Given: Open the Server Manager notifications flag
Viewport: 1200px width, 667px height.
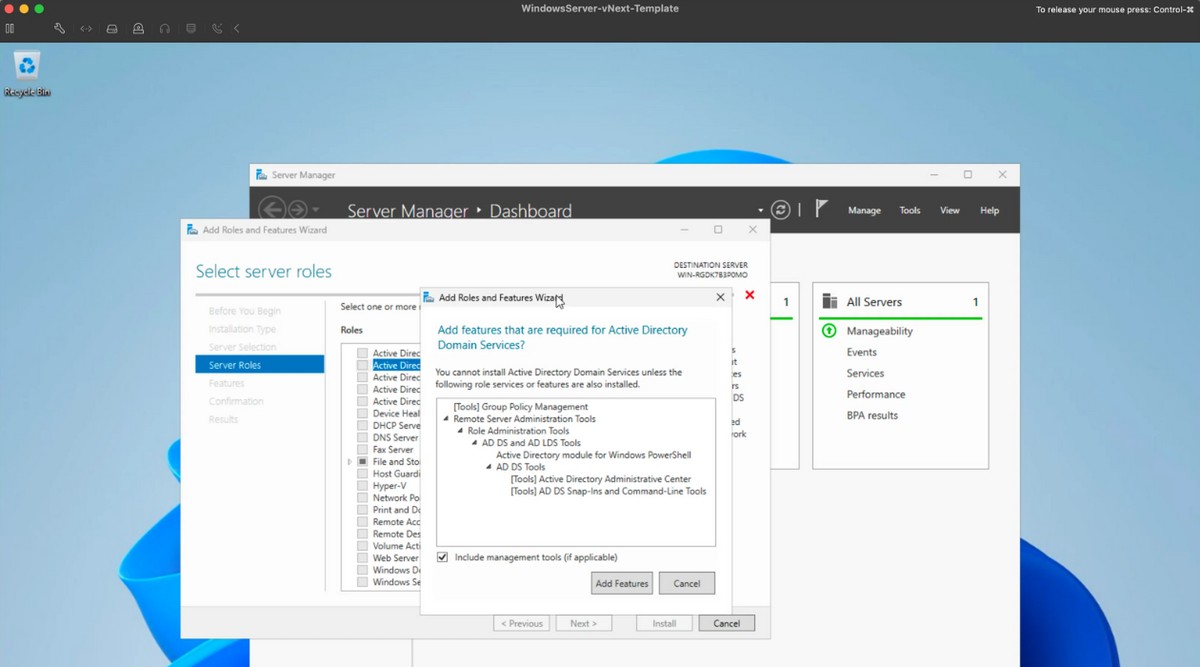Looking at the screenshot, I should coord(821,209).
